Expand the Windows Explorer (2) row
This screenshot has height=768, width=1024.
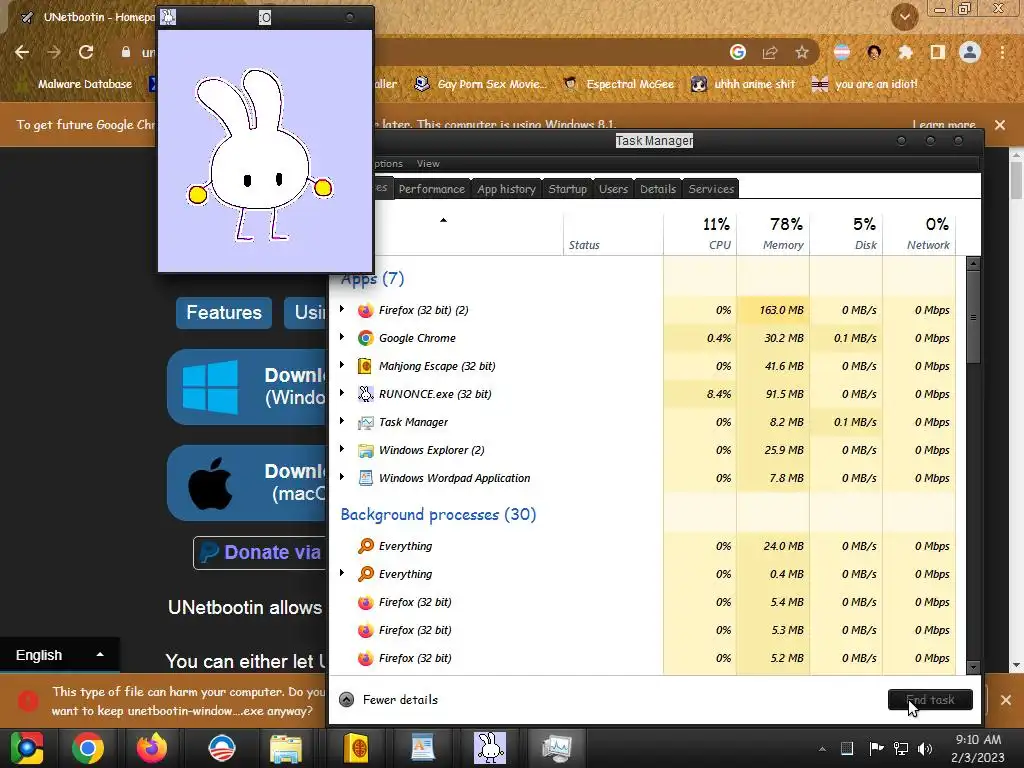(342, 449)
